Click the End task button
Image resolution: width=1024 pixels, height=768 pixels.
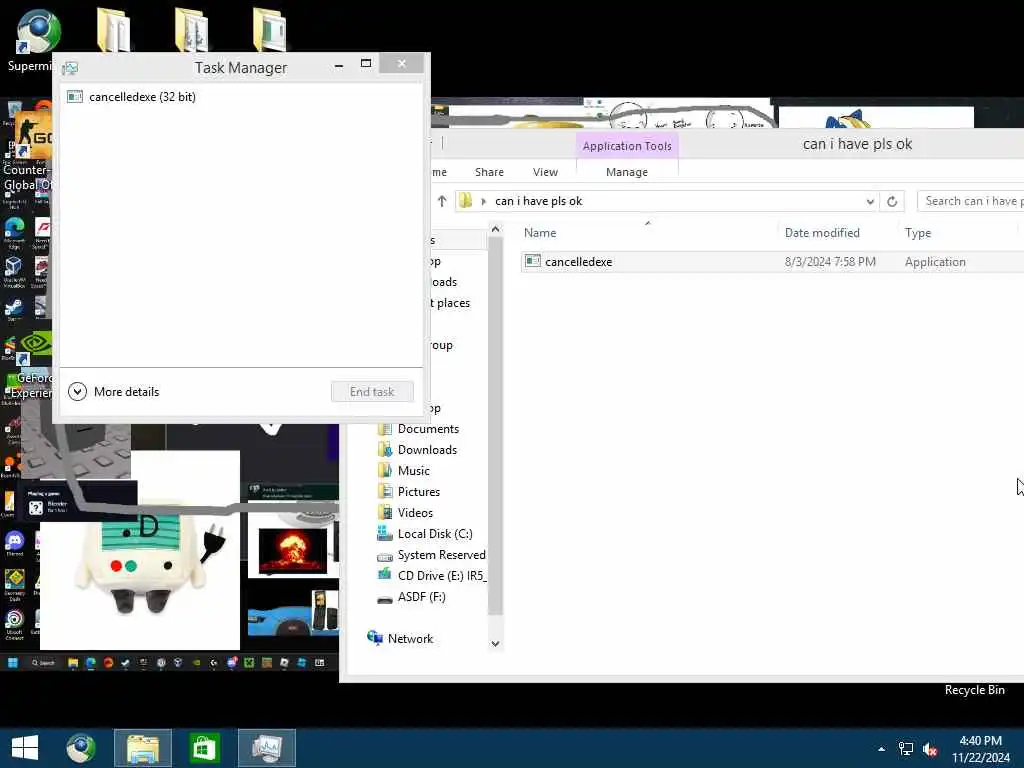(372, 391)
